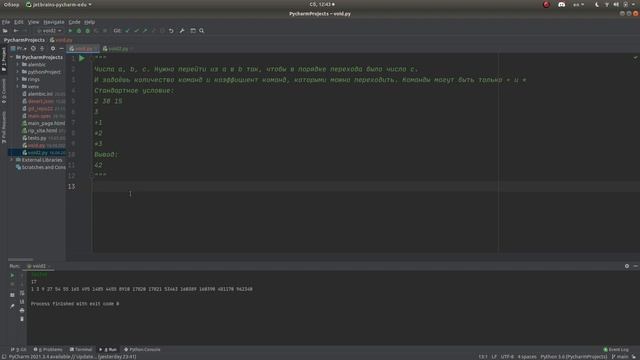
Task: Click the Git push arrow icon
Action: pyautogui.click(x=145, y=31)
